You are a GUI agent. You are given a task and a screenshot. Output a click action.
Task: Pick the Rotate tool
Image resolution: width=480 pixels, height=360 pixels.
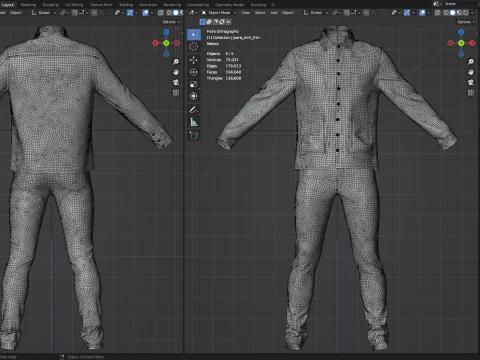tap(194, 72)
